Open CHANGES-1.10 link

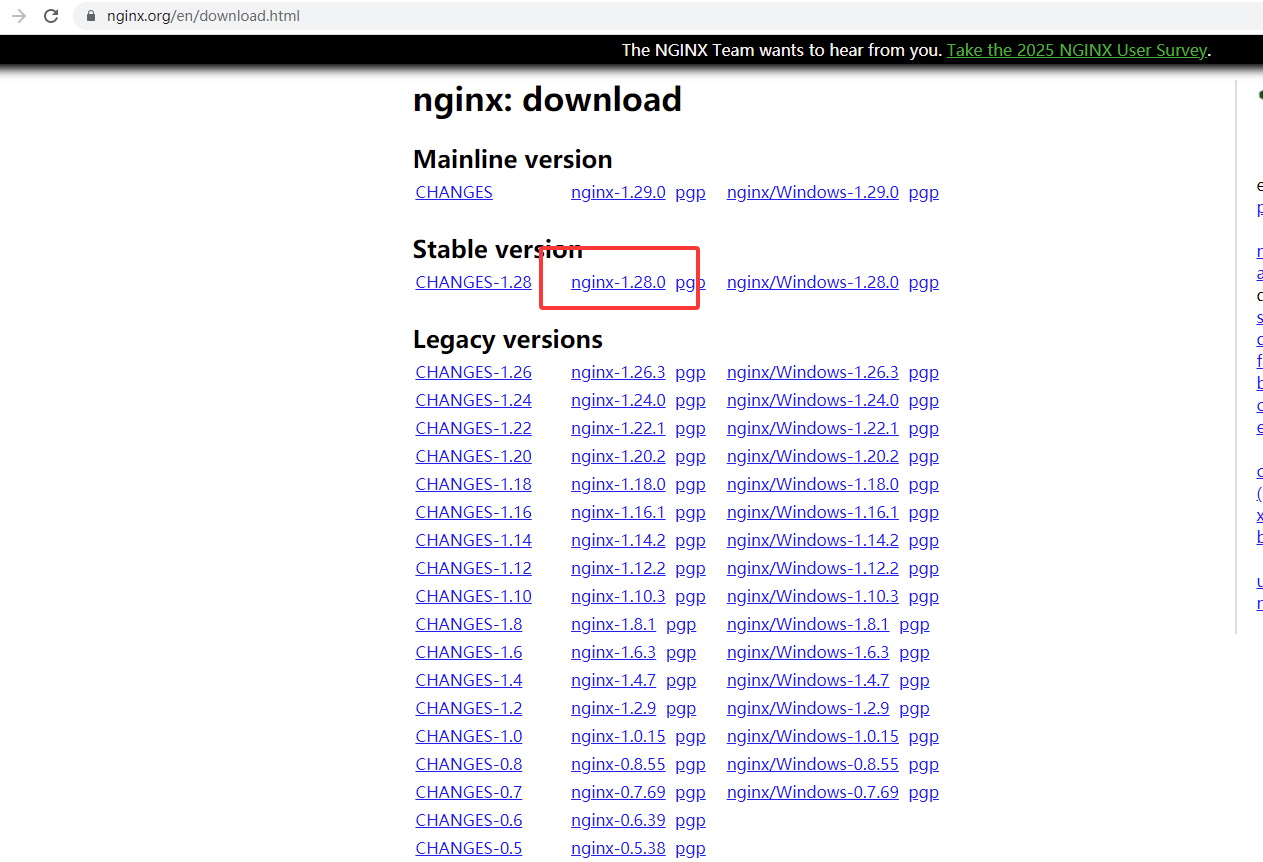(474, 596)
